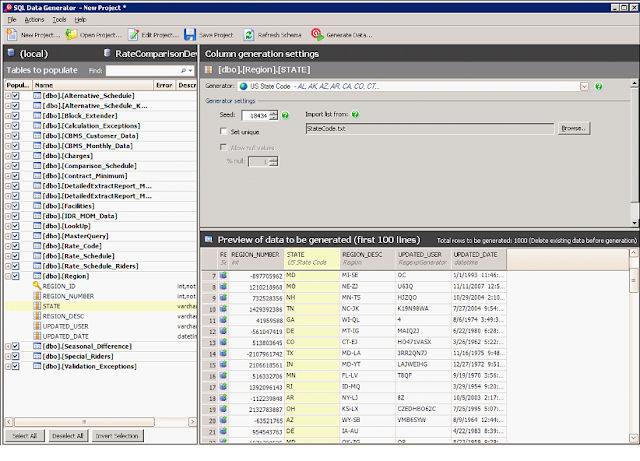This screenshot has height=461, width=640.
Task: Click the table icon for [dbo].[Facilities]
Action: pyautogui.click(x=37, y=206)
